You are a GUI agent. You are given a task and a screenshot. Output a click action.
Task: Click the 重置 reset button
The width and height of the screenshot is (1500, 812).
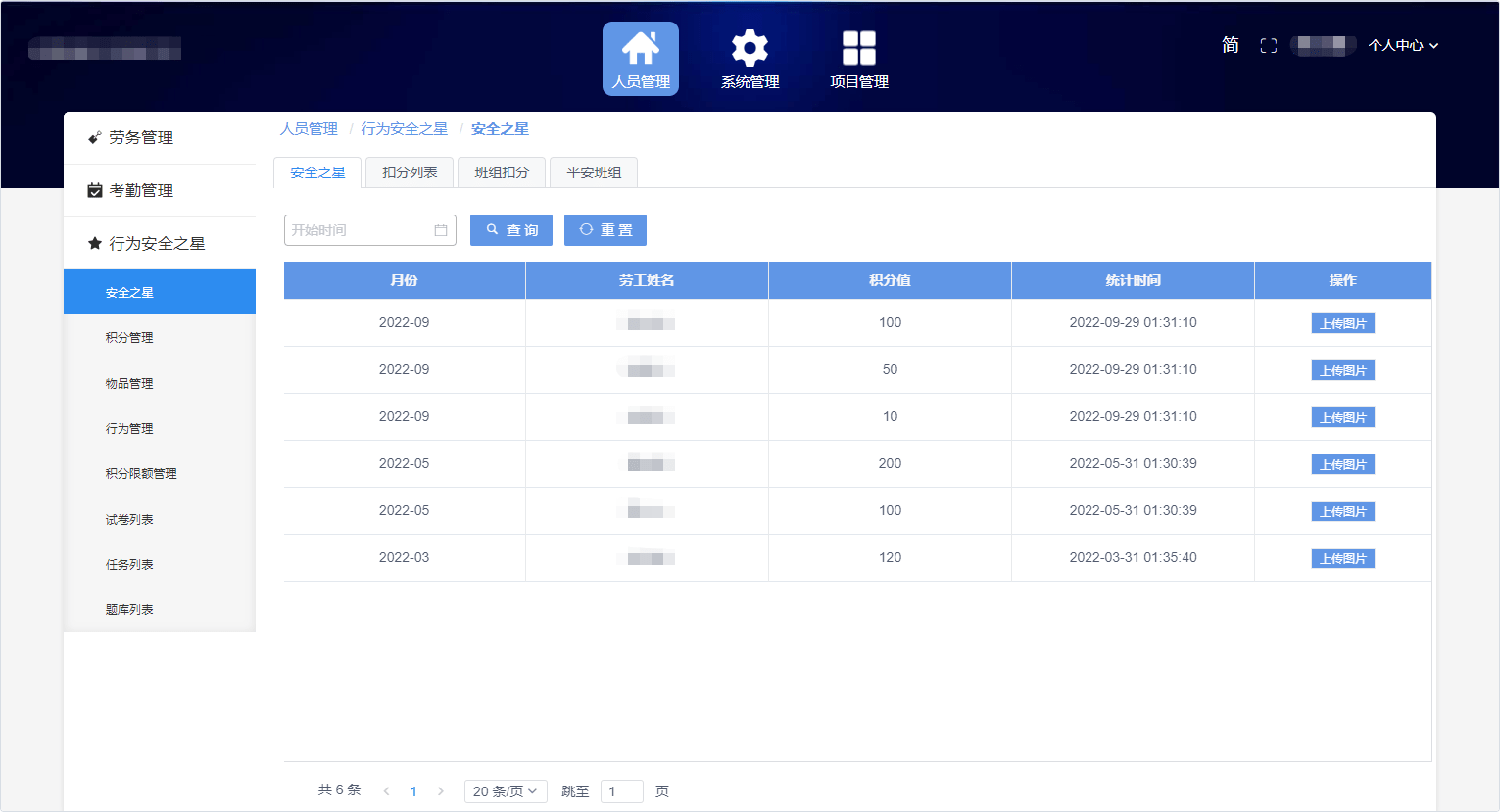coord(605,230)
